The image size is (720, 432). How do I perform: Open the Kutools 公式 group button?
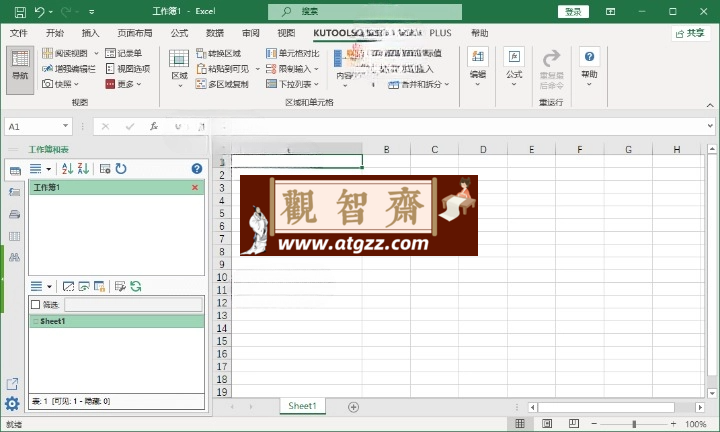(514, 67)
